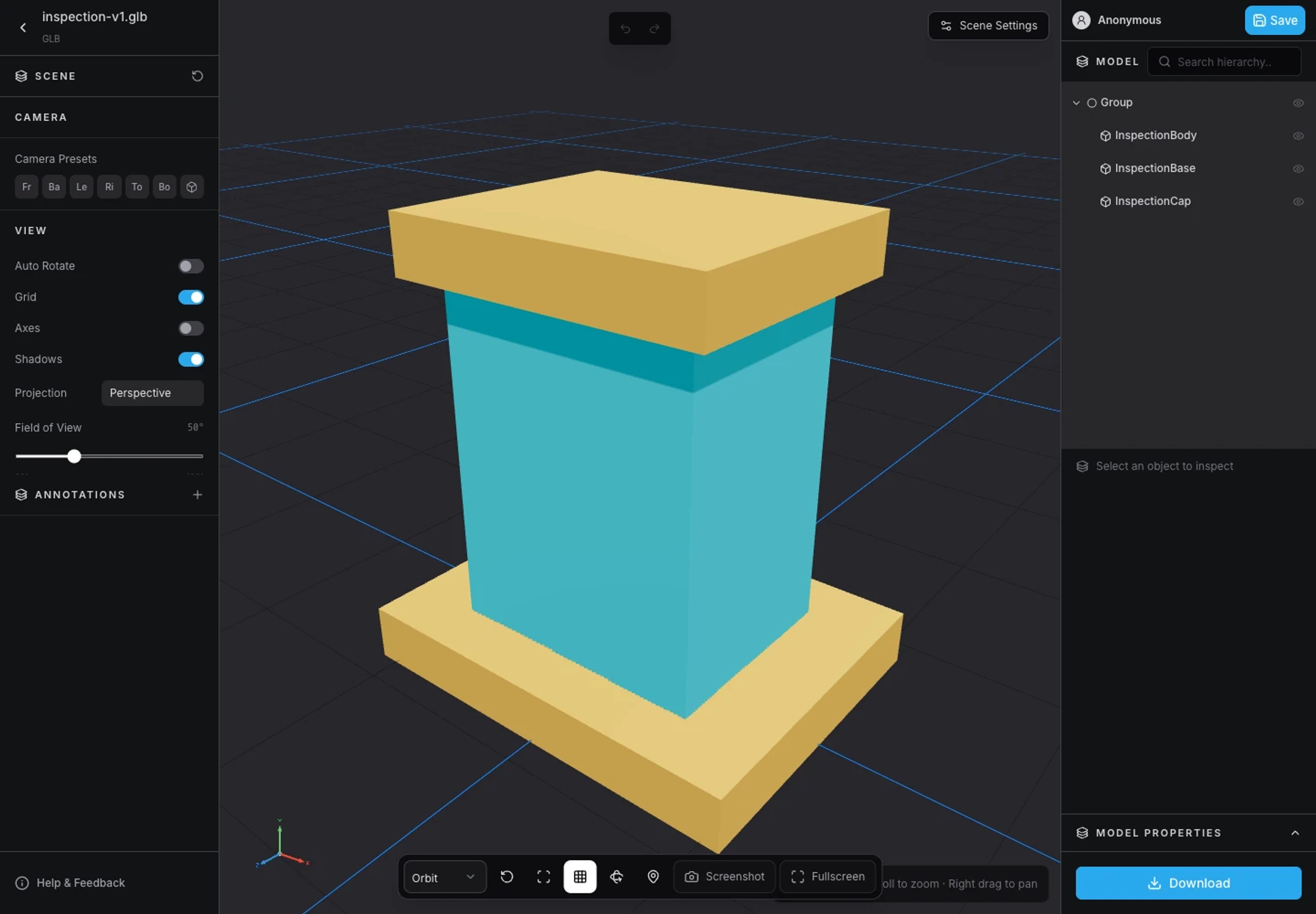Select the Right camera preset
Image resolution: width=1316 pixels, height=914 pixels.
click(109, 187)
